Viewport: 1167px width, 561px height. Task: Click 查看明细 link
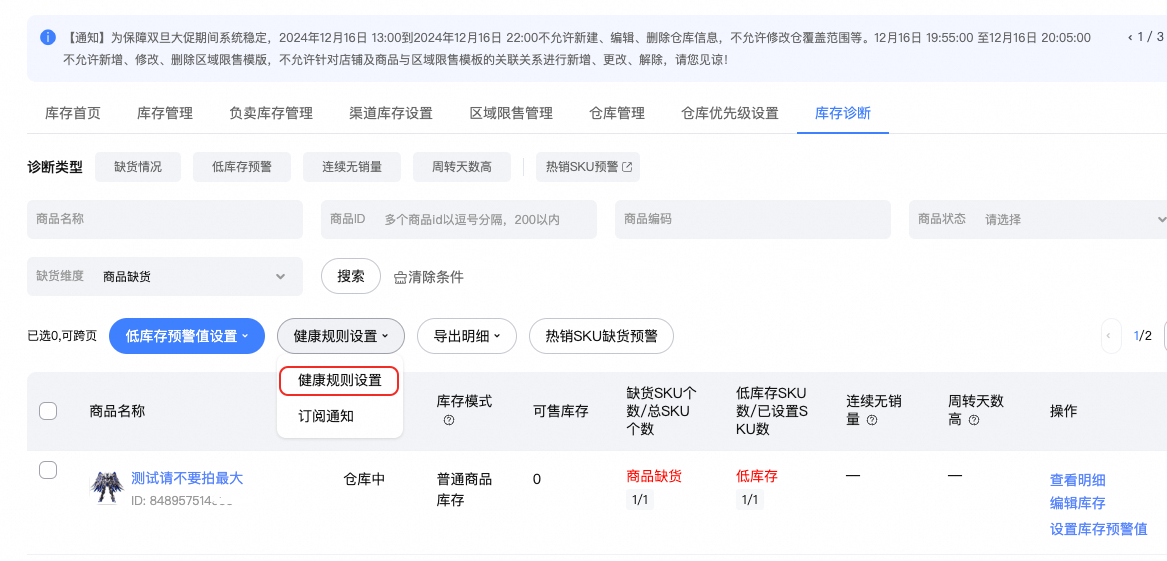point(1077,480)
